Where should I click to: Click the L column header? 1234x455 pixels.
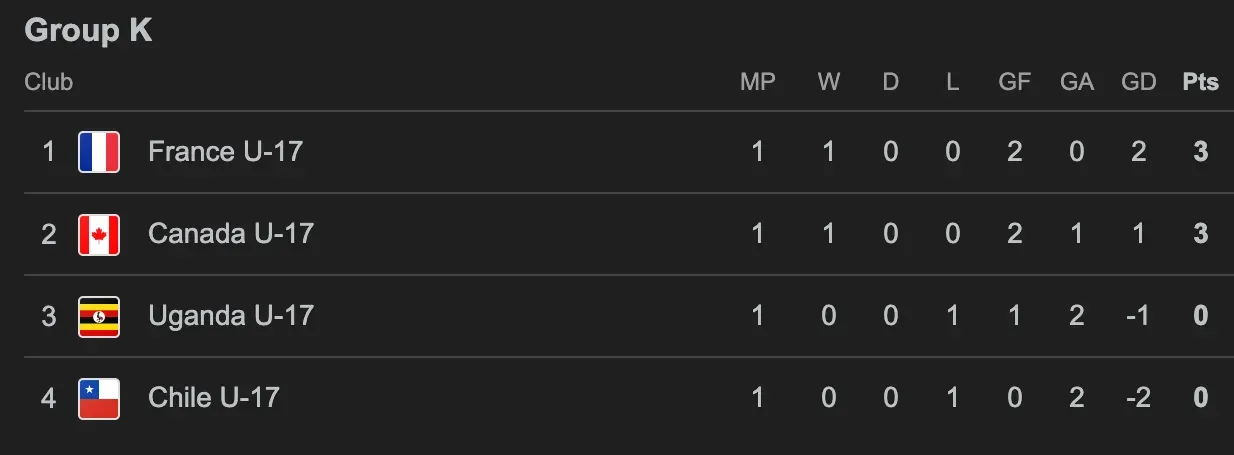point(952,82)
